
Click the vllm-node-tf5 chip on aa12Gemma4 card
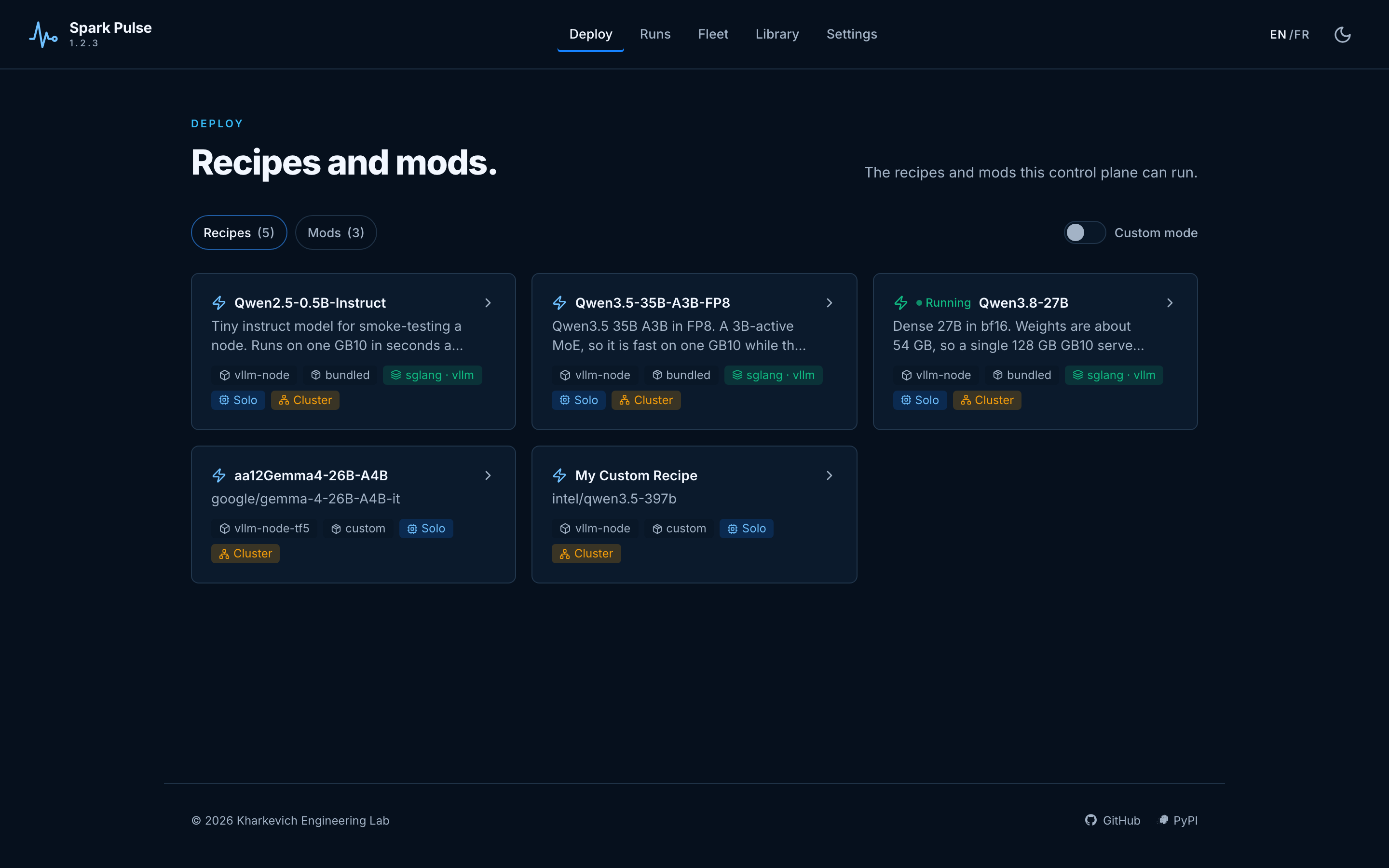click(x=265, y=528)
